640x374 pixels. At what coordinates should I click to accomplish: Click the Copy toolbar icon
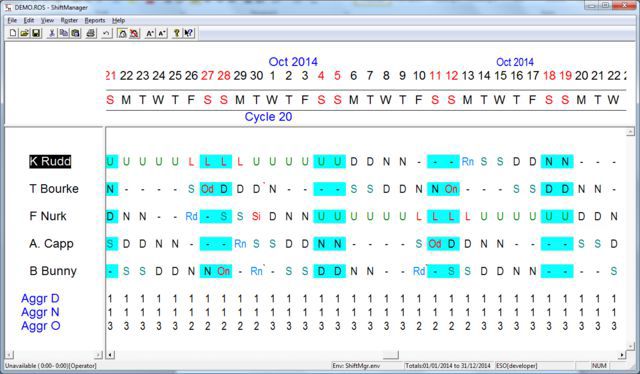(64, 33)
